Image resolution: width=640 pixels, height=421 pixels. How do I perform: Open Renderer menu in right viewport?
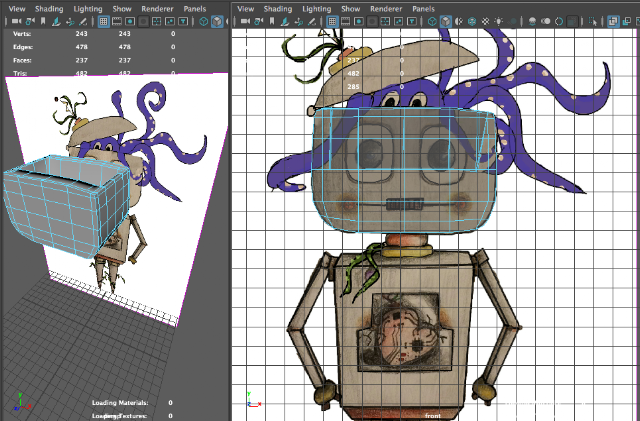pyautogui.click(x=386, y=9)
